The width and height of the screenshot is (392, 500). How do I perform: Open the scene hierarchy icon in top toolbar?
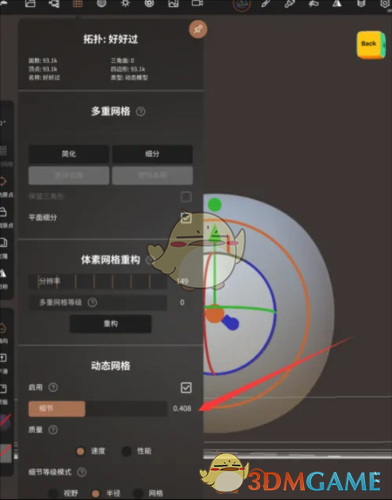[x=54, y=4]
